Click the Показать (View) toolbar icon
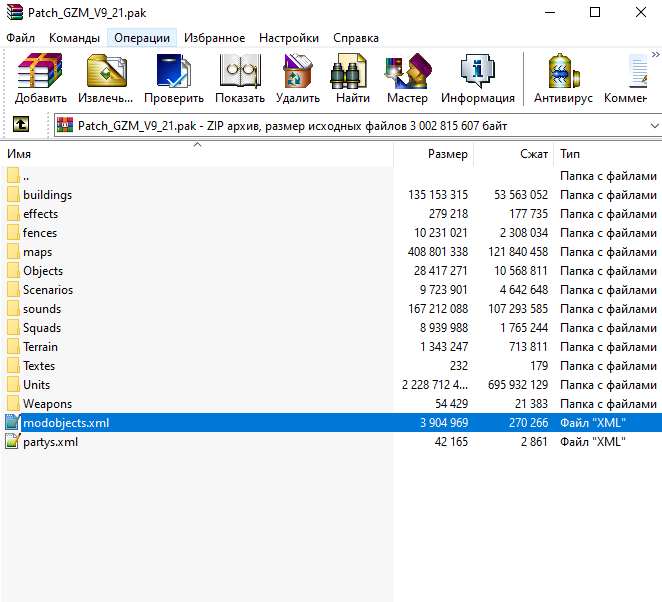 [x=239, y=71]
